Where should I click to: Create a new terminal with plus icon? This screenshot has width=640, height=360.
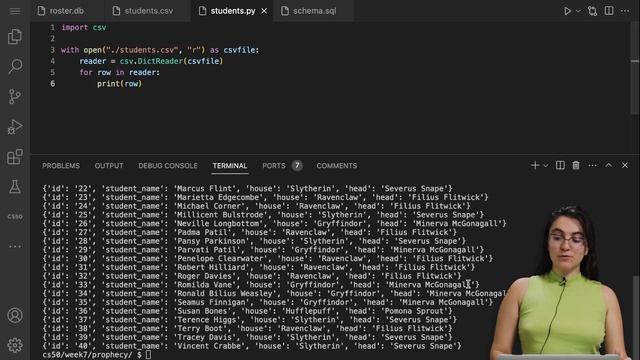click(535, 165)
